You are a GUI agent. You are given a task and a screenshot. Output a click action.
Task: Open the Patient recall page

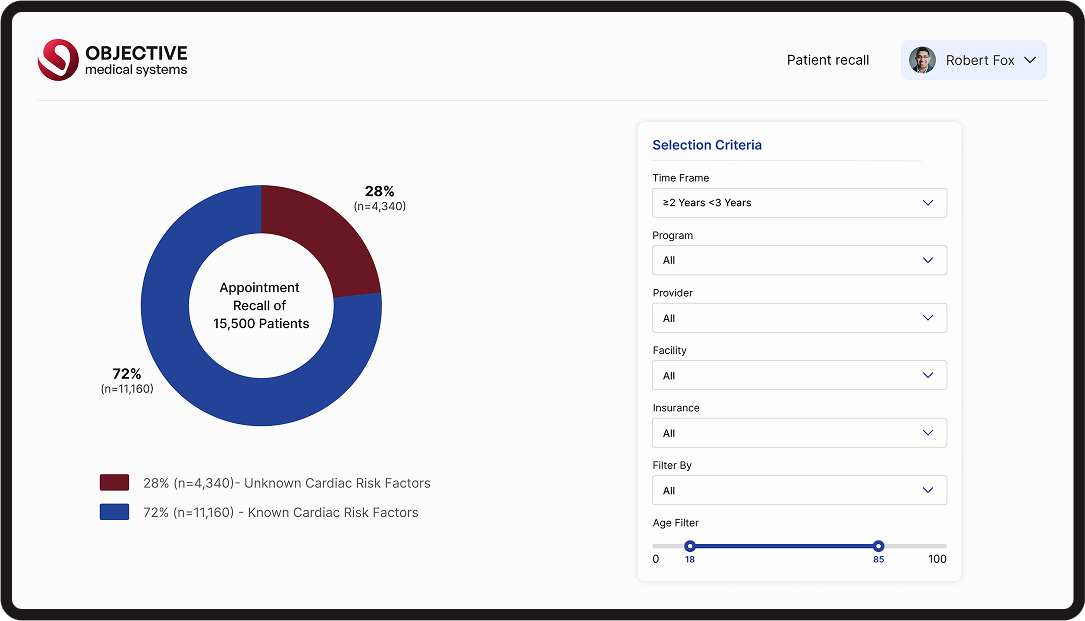coord(827,60)
